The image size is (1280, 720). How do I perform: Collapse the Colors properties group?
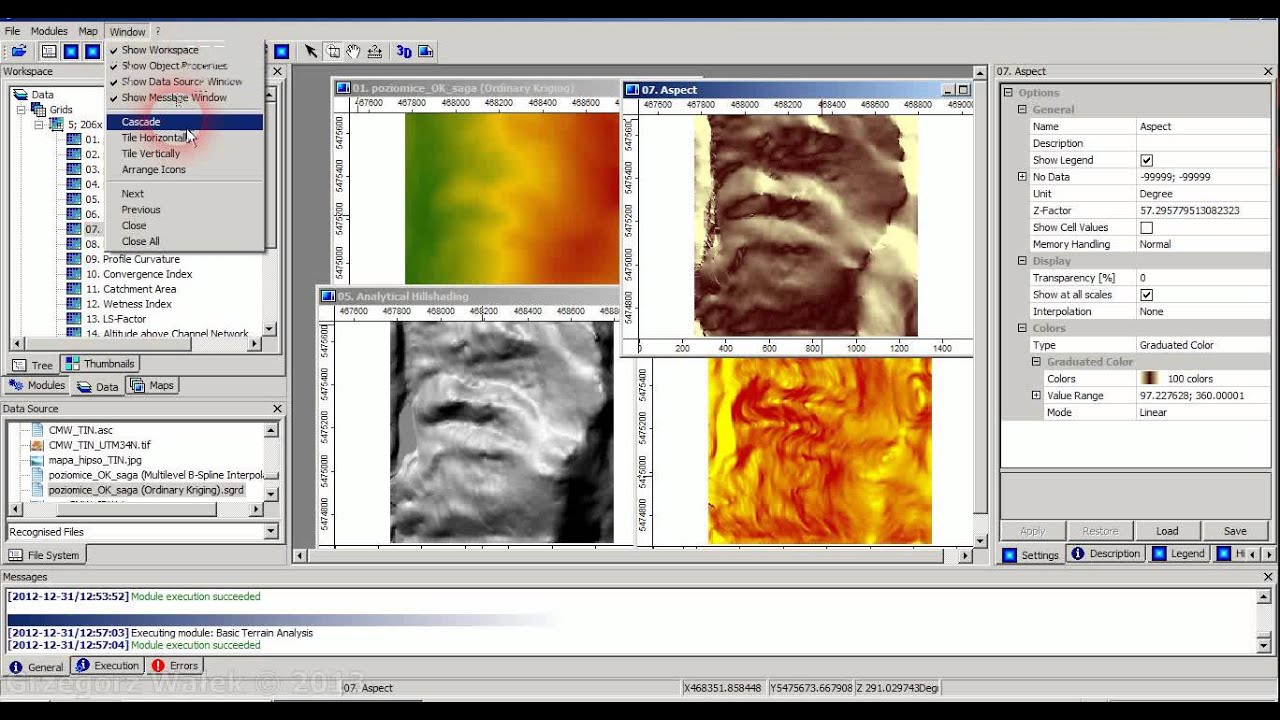[x=1022, y=328]
